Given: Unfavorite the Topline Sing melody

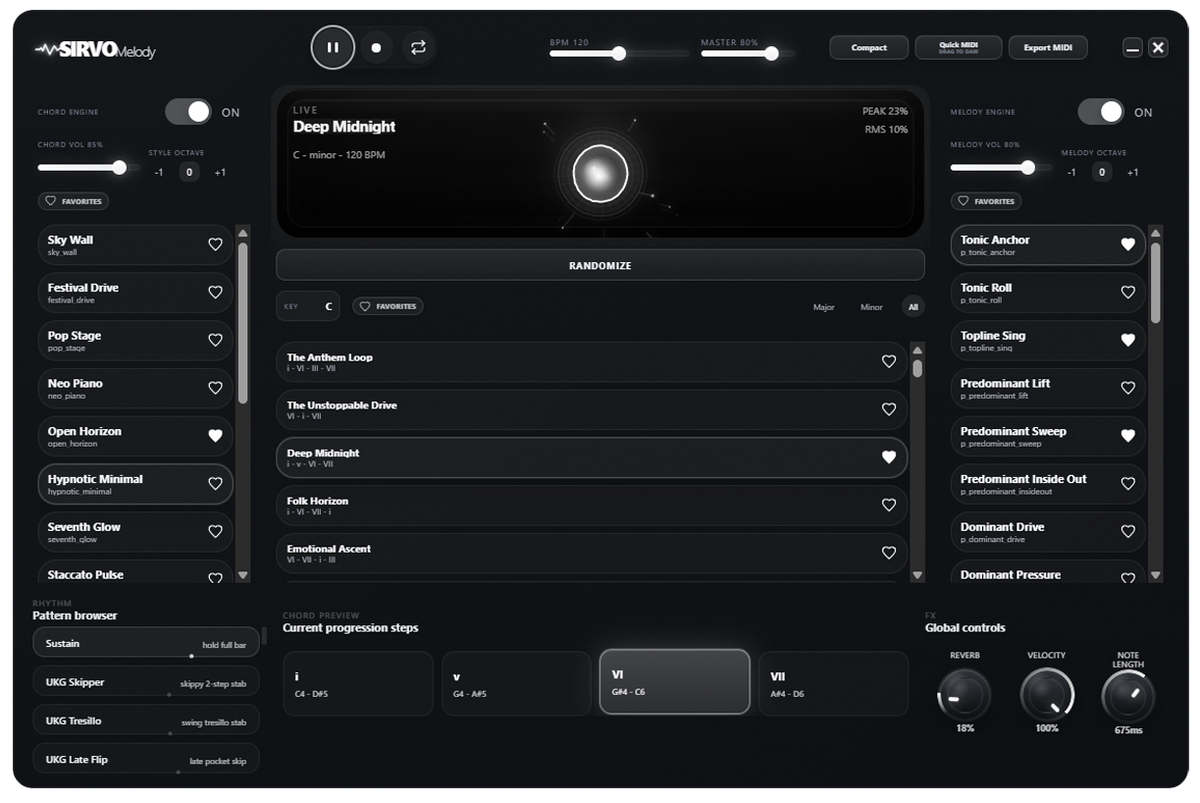Looking at the screenshot, I should tap(1128, 340).
